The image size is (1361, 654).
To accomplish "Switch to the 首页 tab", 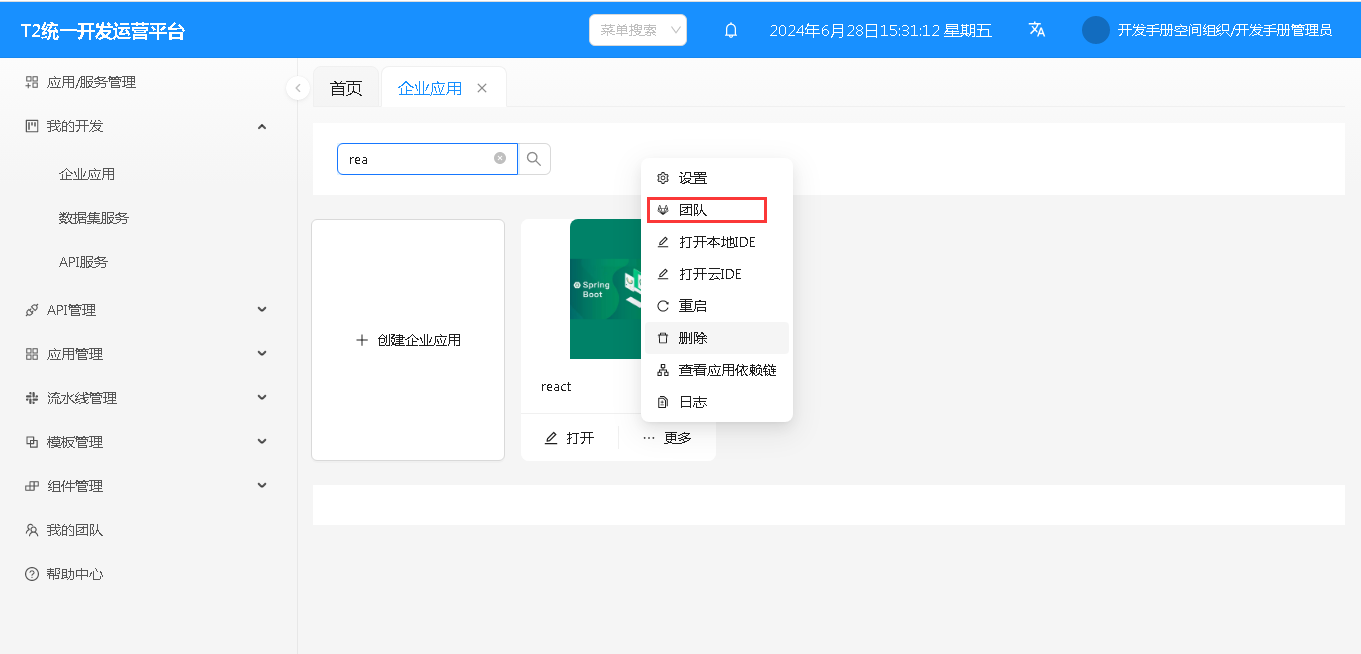I will [346, 88].
